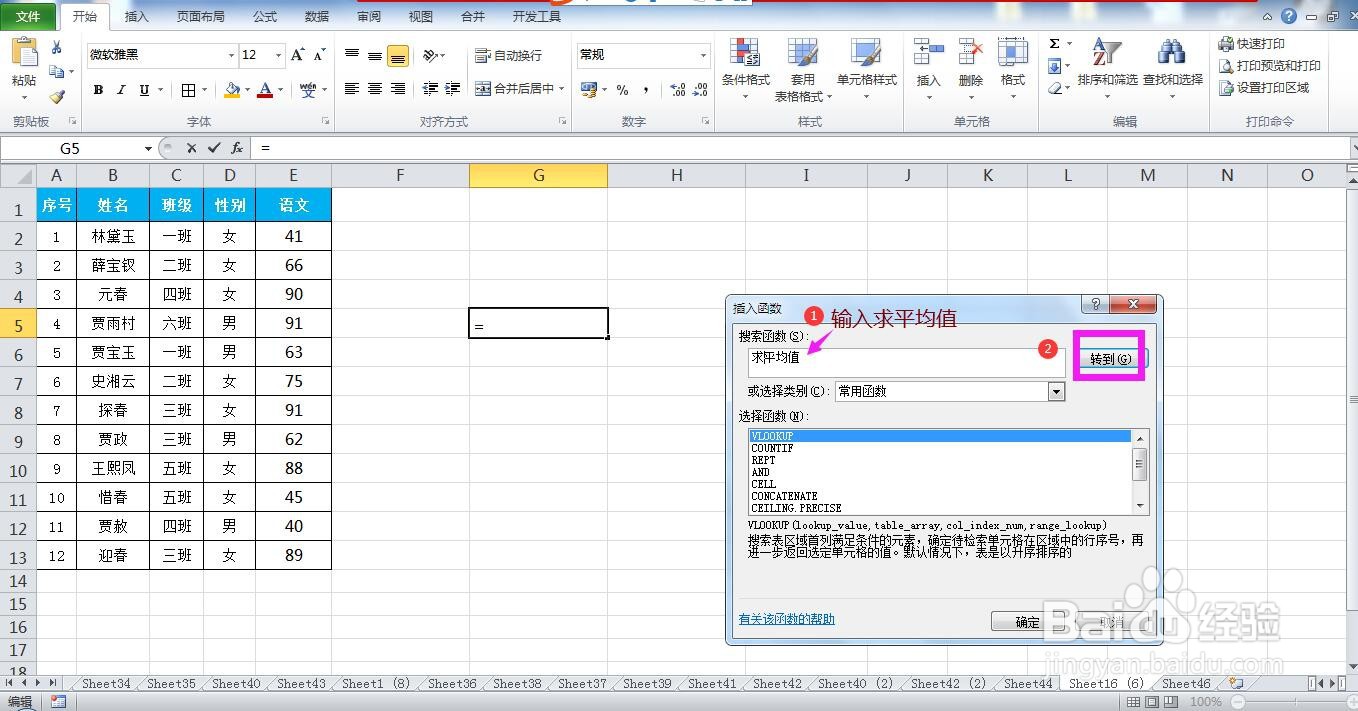Toggle middle vertical alignment

[x=375, y=55]
